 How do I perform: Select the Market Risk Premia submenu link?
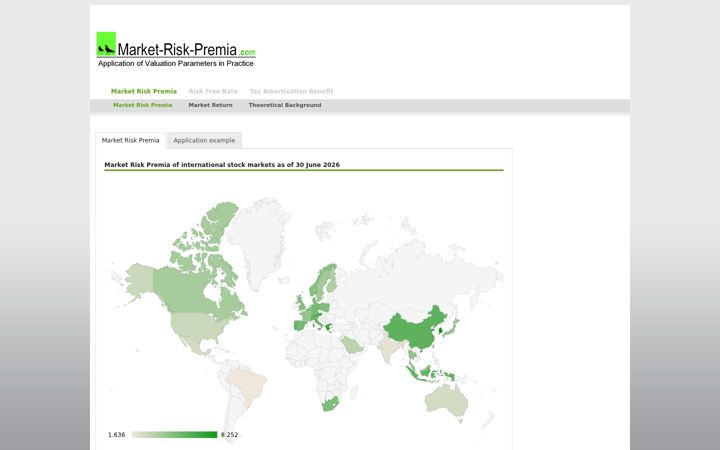click(x=142, y=105)
